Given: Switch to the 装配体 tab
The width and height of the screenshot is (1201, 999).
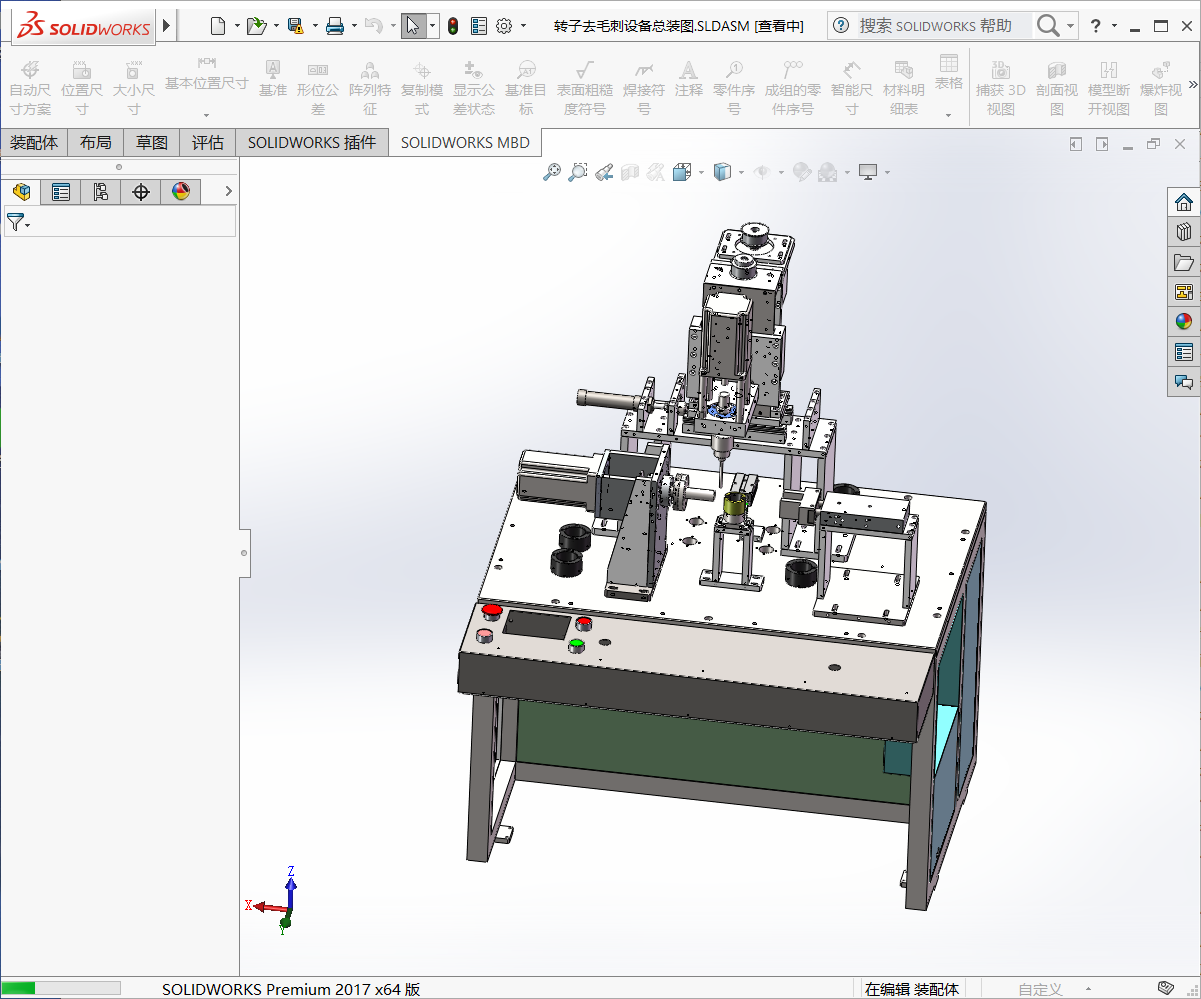Looking at the screenshot, I should [34, 143].
